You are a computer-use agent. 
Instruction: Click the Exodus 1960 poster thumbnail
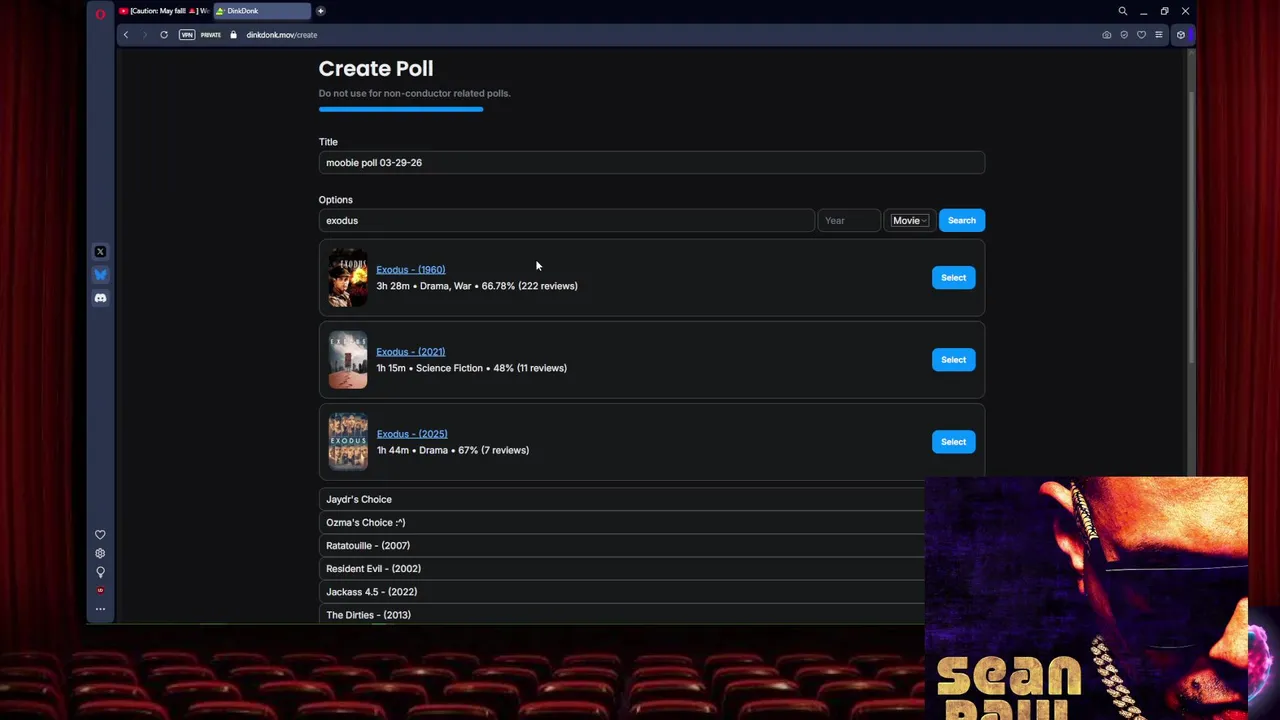[x=348, y=278]
